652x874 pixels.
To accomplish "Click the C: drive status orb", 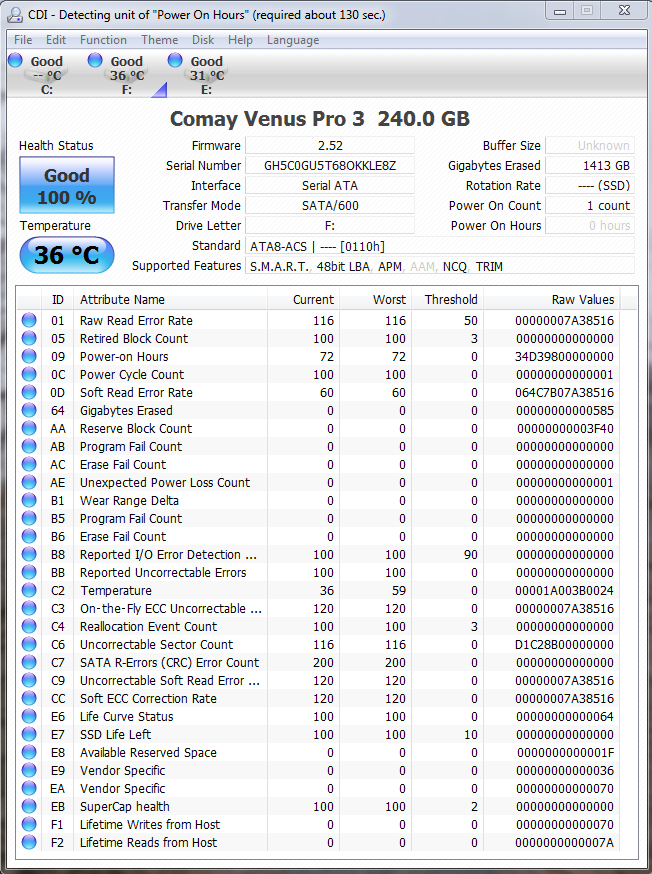I will click(15, 61).
